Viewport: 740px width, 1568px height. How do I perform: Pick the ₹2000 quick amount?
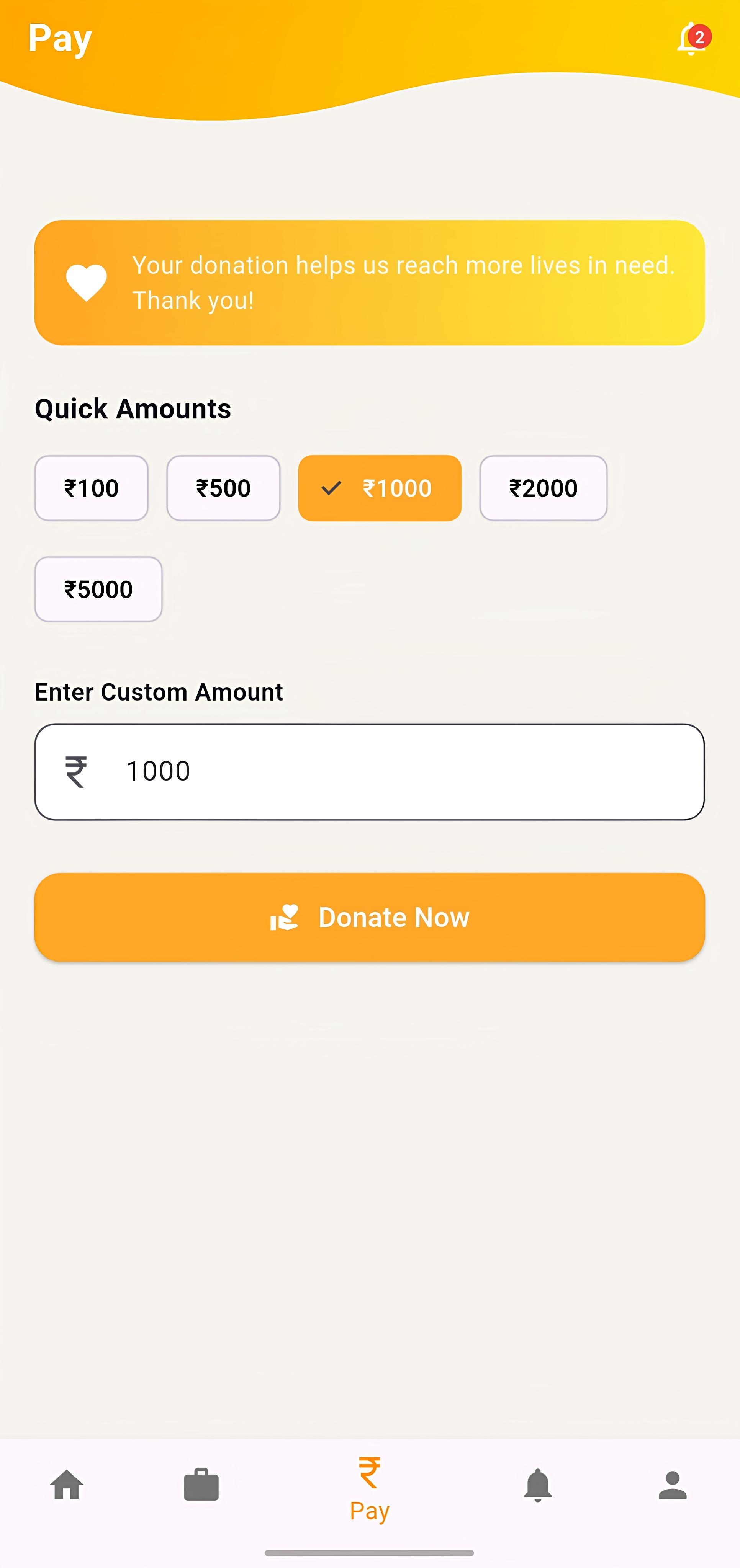[543, 488]
